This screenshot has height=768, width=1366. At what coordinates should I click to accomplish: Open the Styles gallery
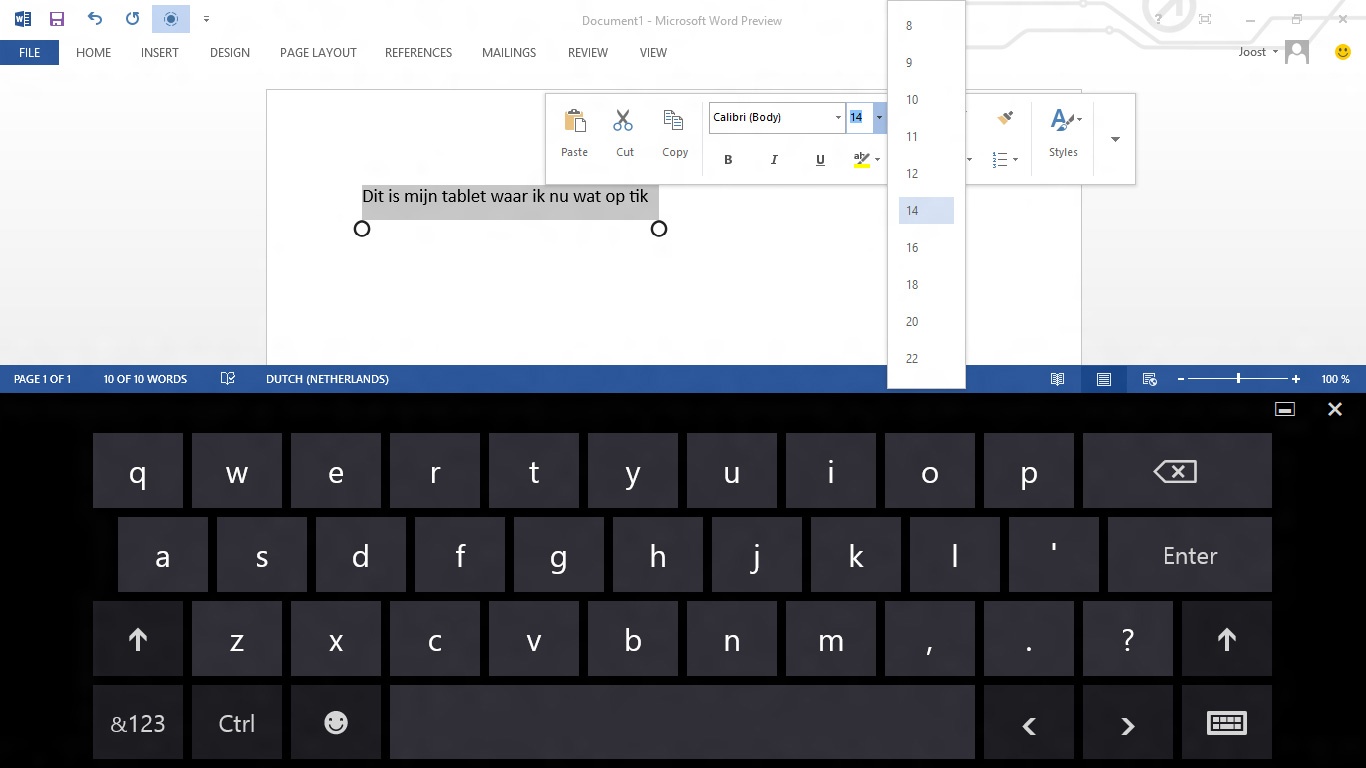pos(1064,133)
